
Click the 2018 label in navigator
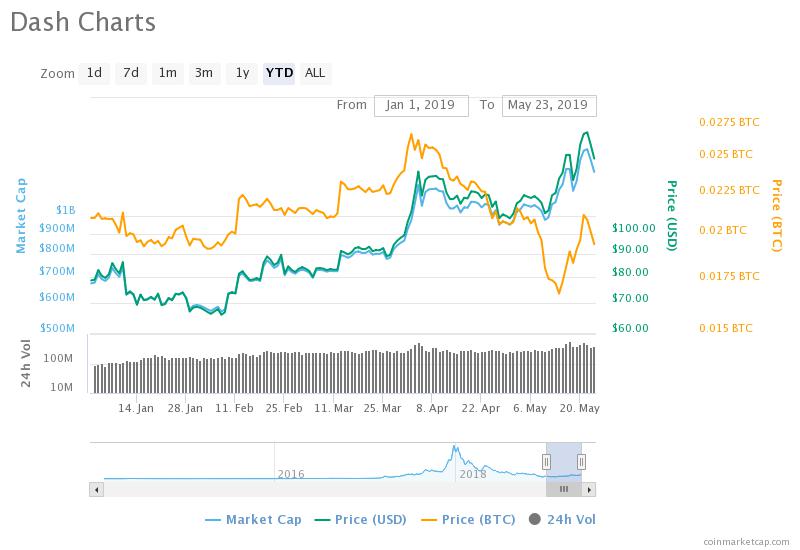pos(472,474)
